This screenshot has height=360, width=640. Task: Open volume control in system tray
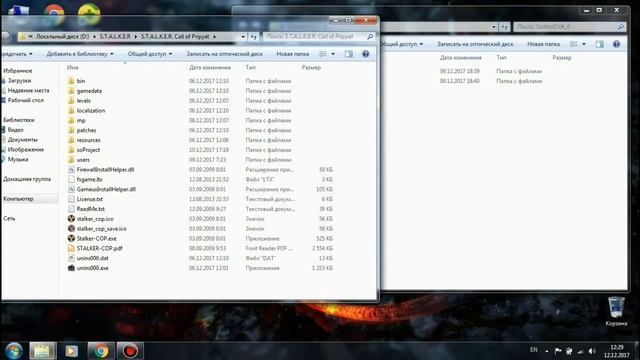click(592, 351)
